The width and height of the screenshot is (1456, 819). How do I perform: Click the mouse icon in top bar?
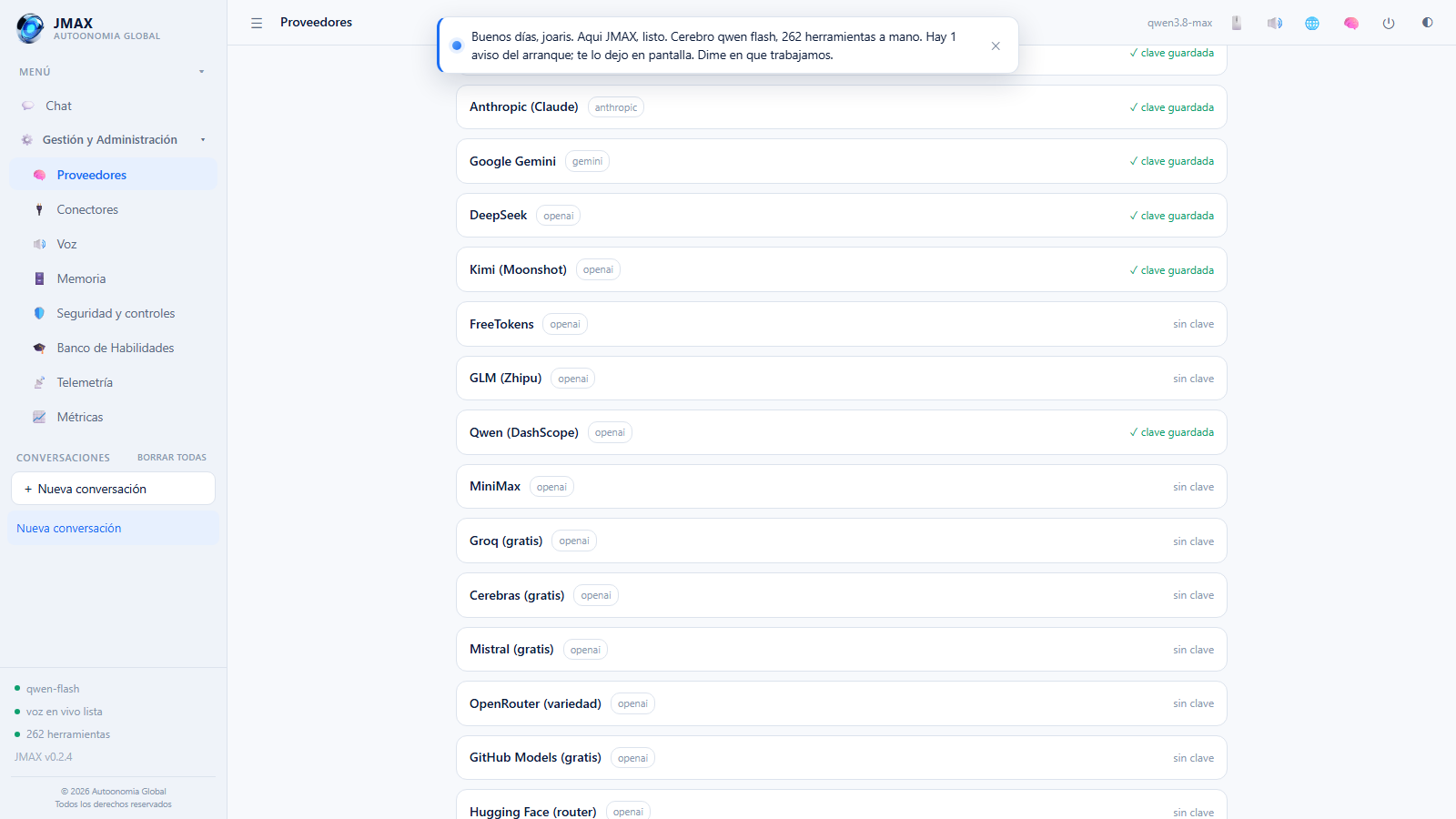coord(1237,23)
